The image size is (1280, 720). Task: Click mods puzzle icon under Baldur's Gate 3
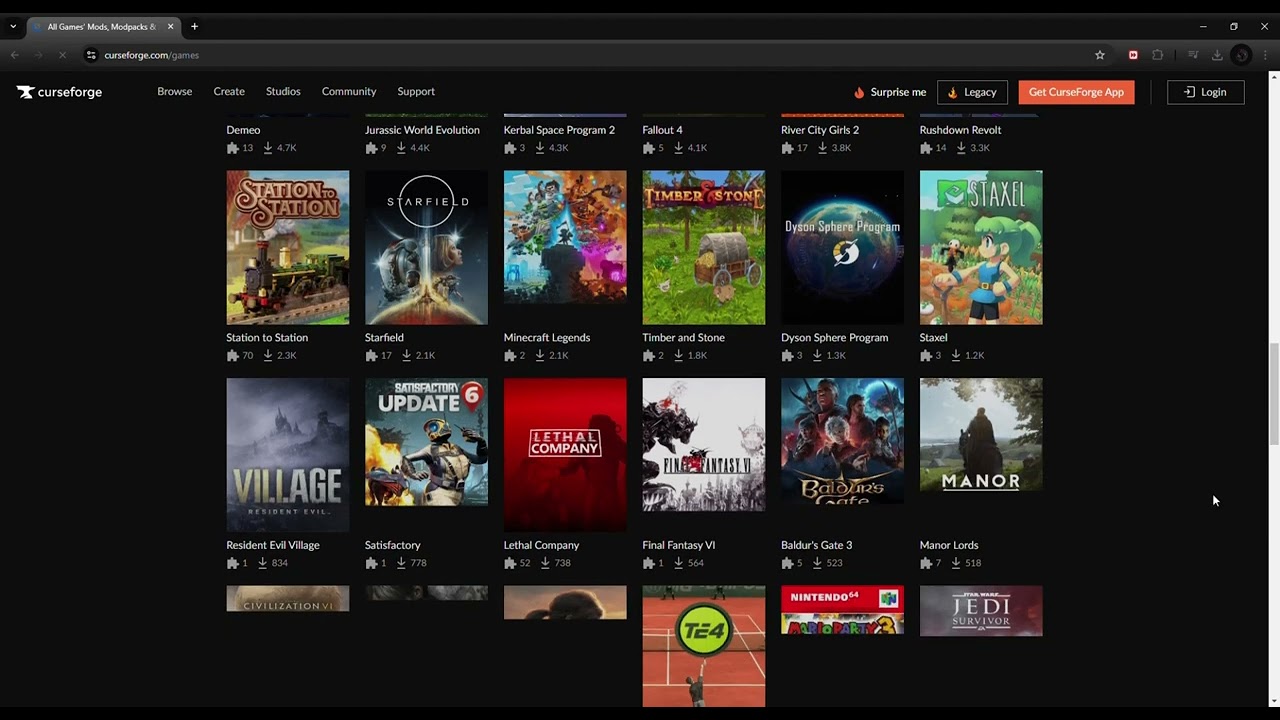tap(787, 563)
